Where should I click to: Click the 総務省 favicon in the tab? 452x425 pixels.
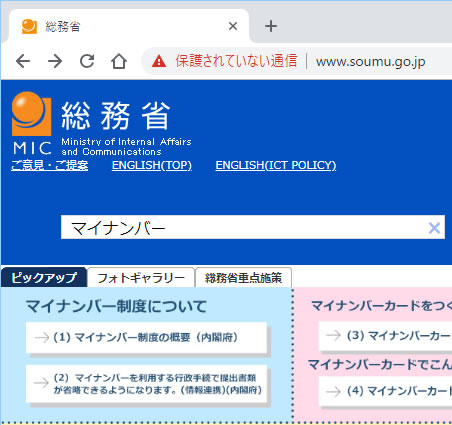coord(29,26)
